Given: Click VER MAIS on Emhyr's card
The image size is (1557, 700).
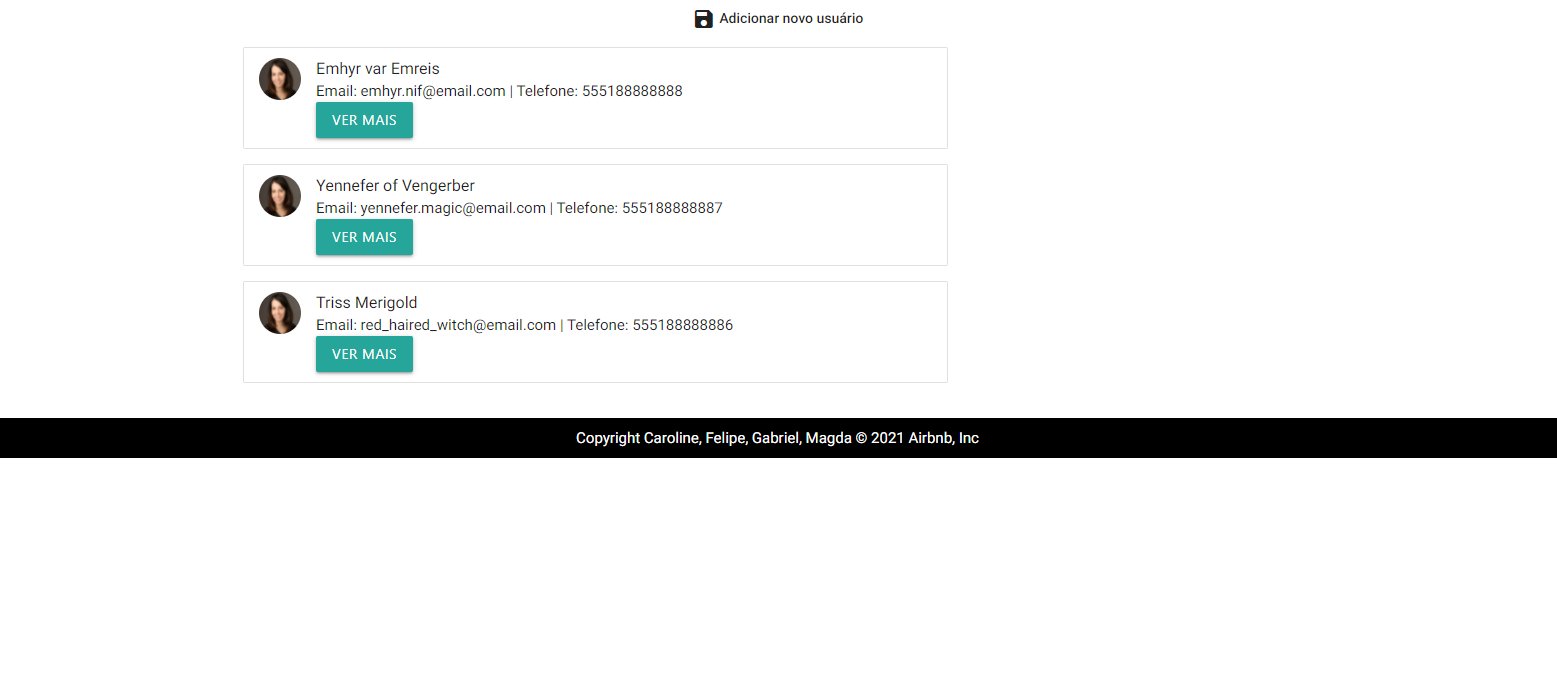Looking at the screenshot, I should (364, 119).
